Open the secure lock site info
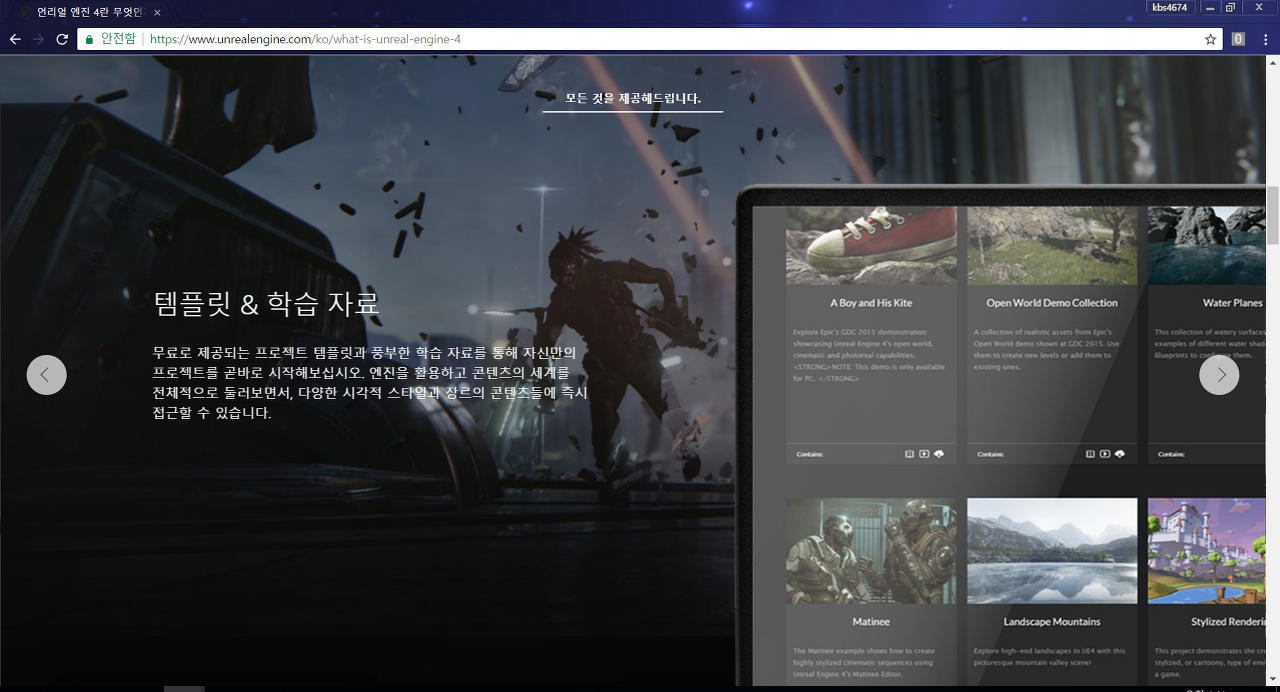This screenshot has width=1280, height=692. click(111, 39)
